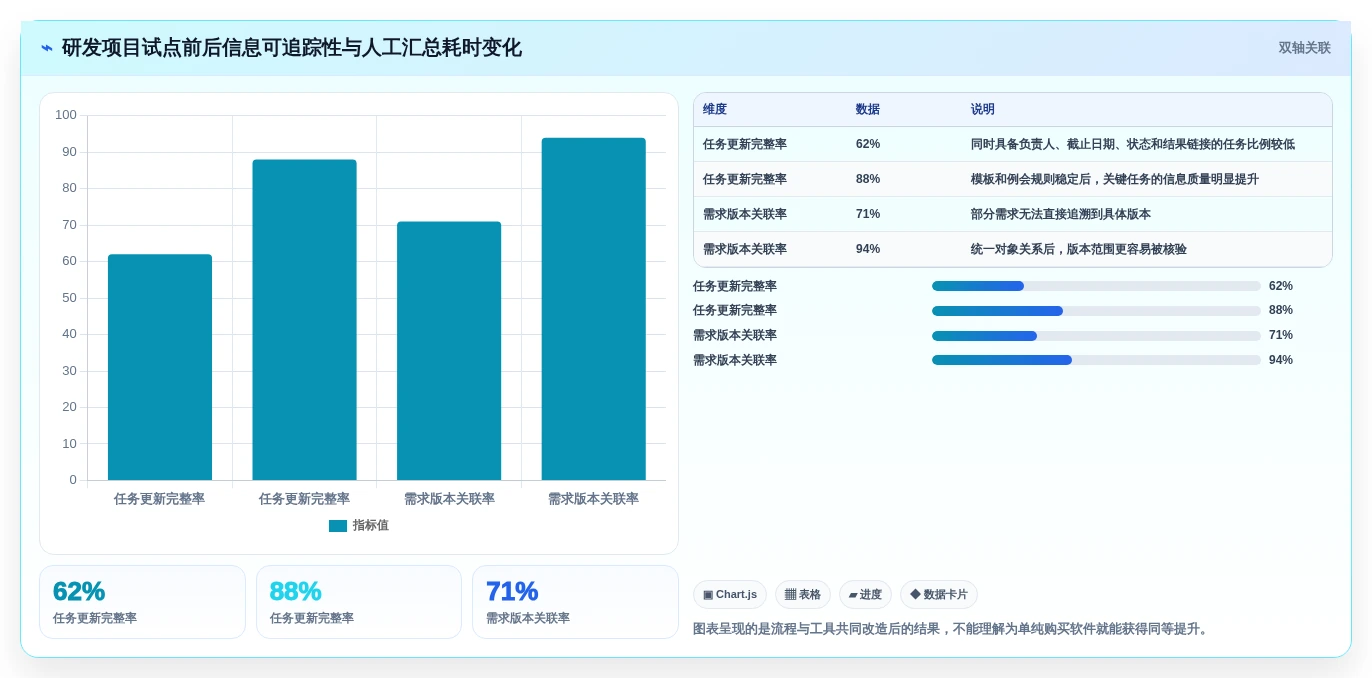Click the table cell showing 62%
This screenshot has height=678, width=1372.
pos(868,144)
